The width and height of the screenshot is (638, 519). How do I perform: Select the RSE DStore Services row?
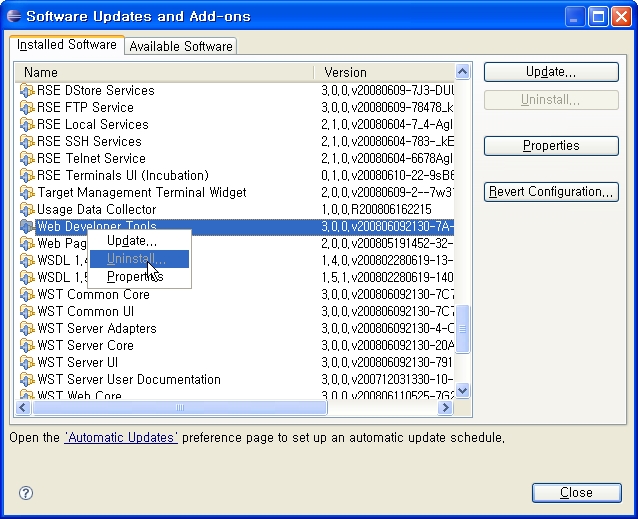point(235,90)
